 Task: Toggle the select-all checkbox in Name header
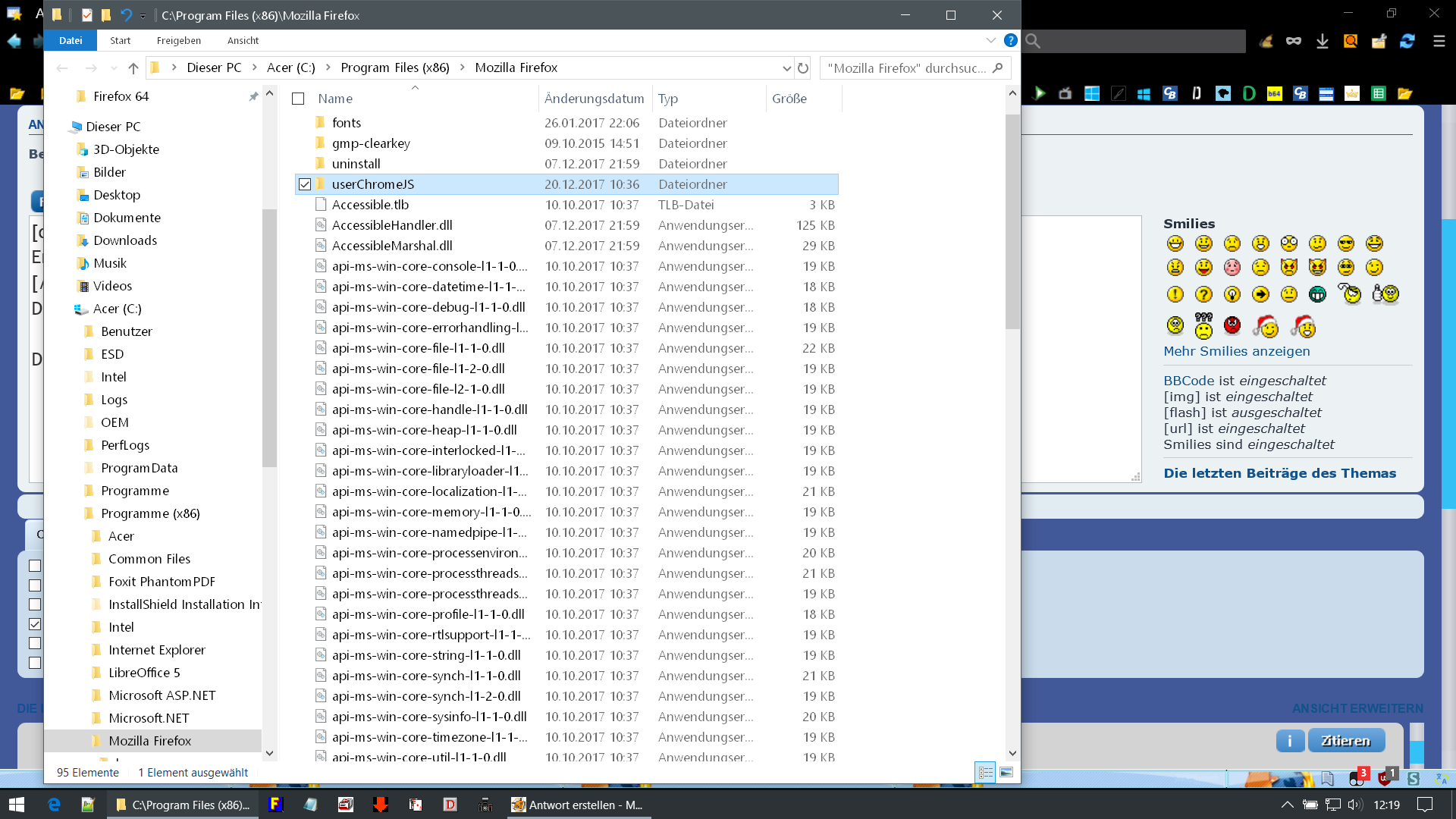298,99
